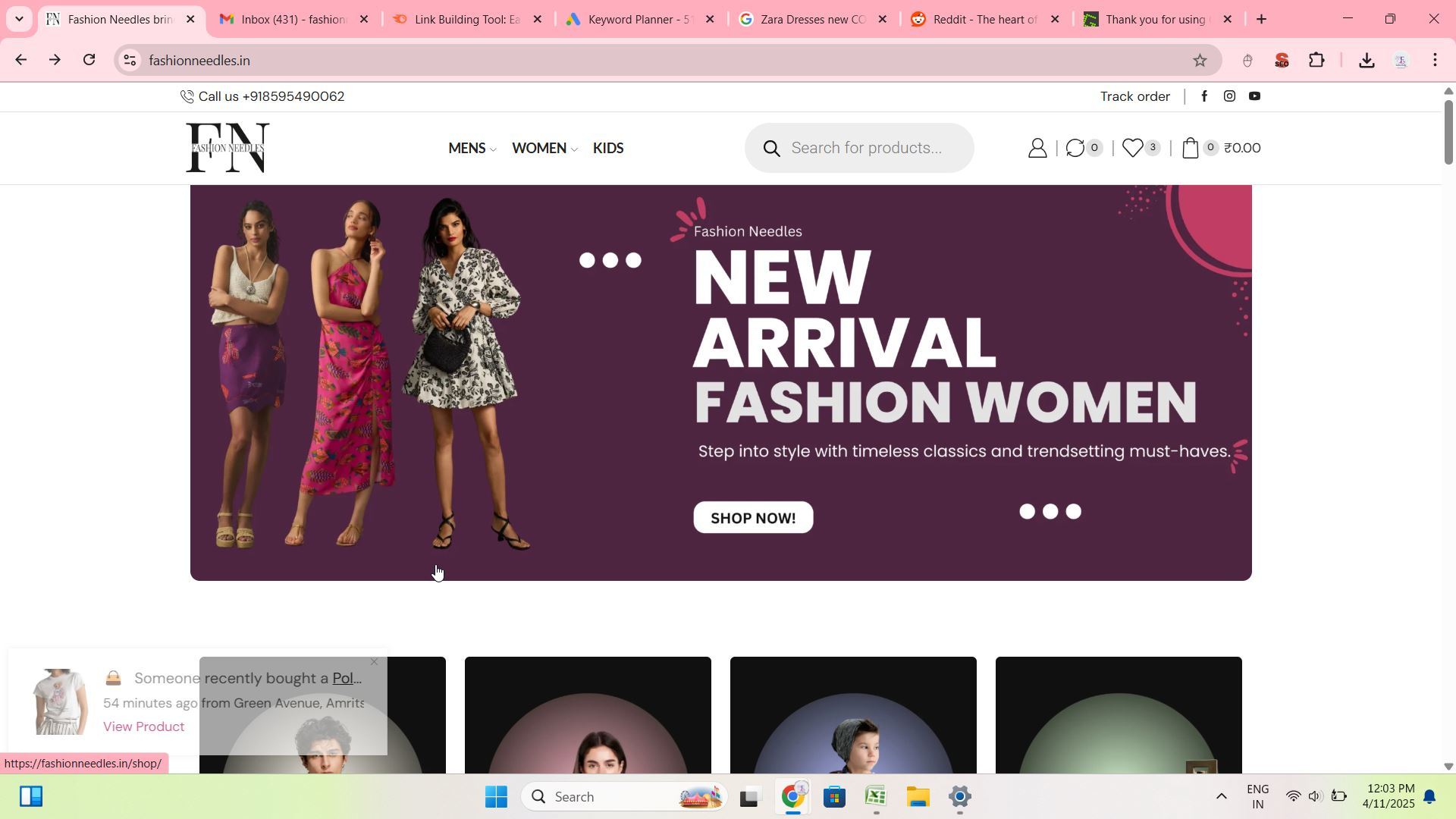Go back to the previous page
The width and height of the screenshot is (1456, 819).
click(x=20, y=60)
